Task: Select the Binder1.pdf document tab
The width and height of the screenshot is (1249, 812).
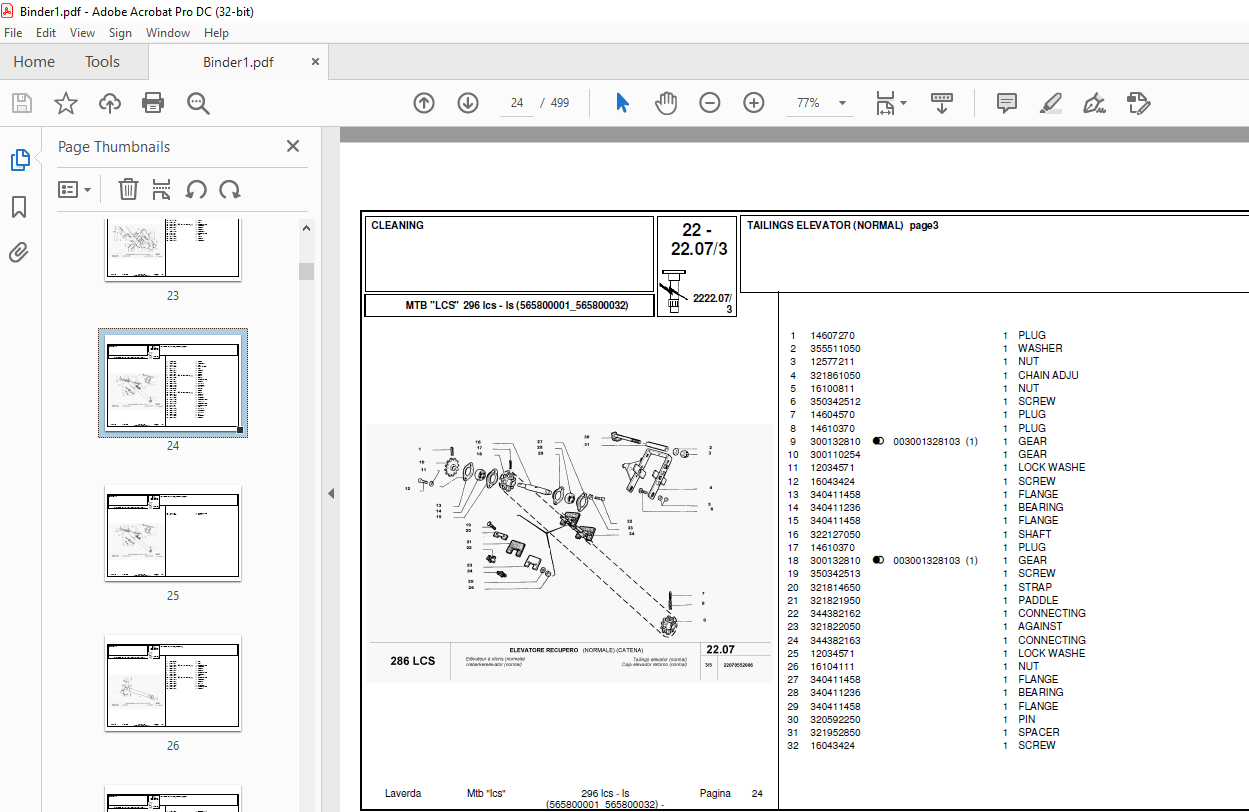Action: [238, 62]
